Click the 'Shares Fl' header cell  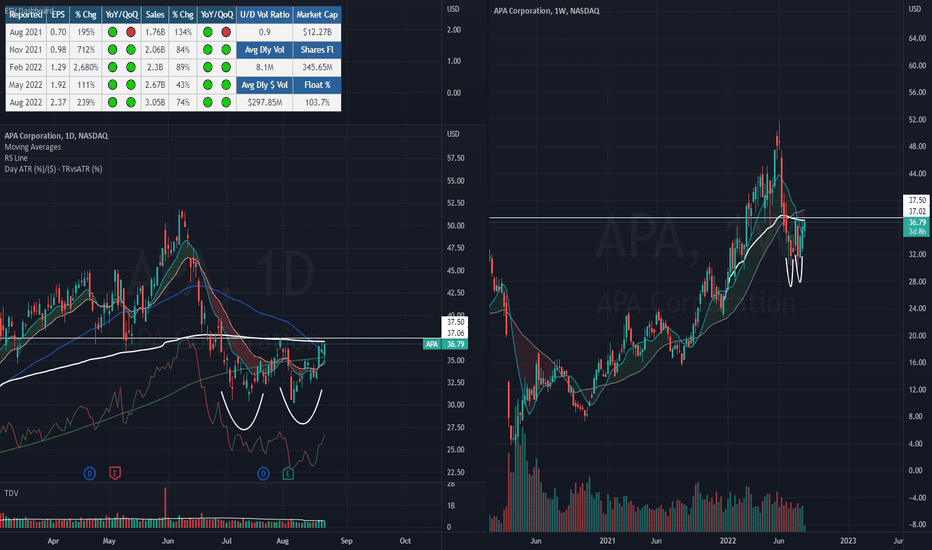[x=317, y=50]
